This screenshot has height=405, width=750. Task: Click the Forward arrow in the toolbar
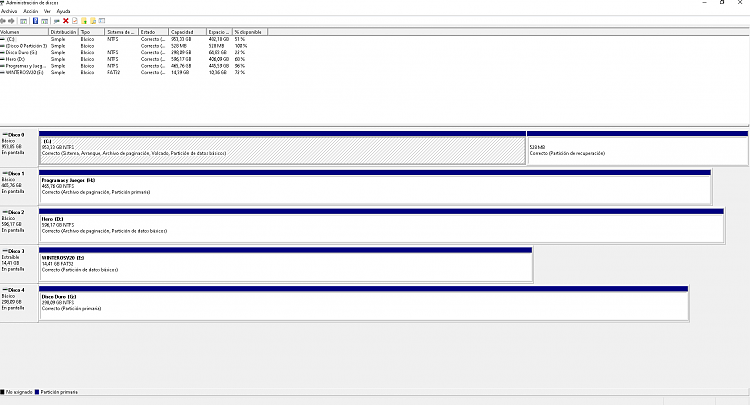pyautogui.click(x=11, y=21)
